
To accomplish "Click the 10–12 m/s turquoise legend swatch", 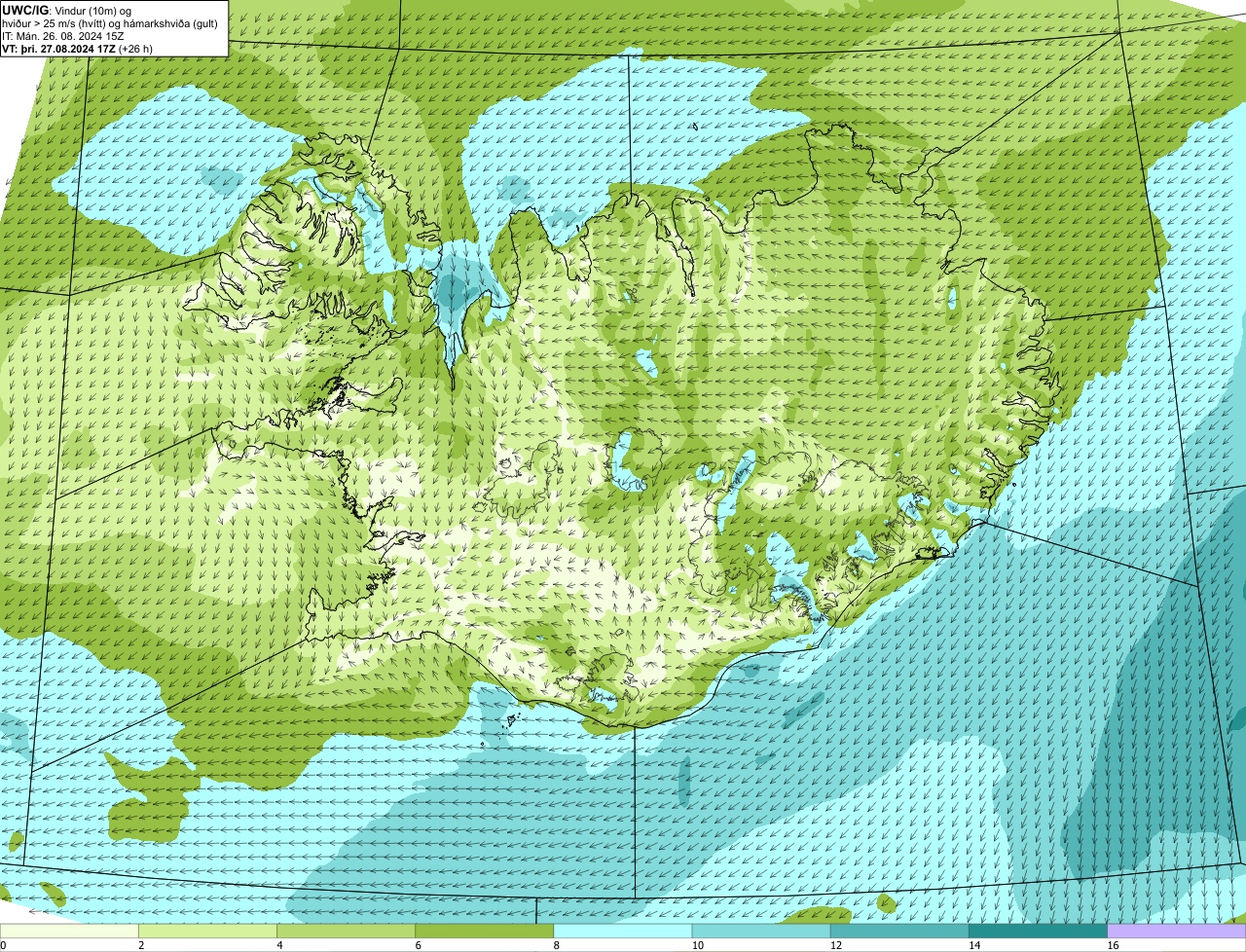I will point(761,932).
